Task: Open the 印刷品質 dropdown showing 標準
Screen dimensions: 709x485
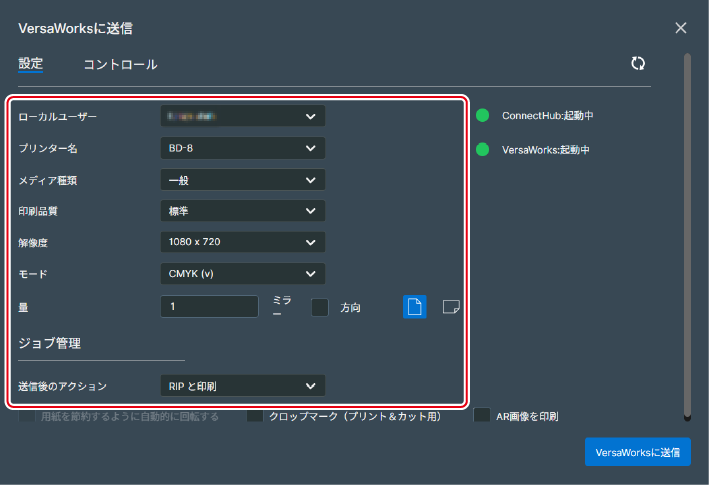Action: coord(243,211)
